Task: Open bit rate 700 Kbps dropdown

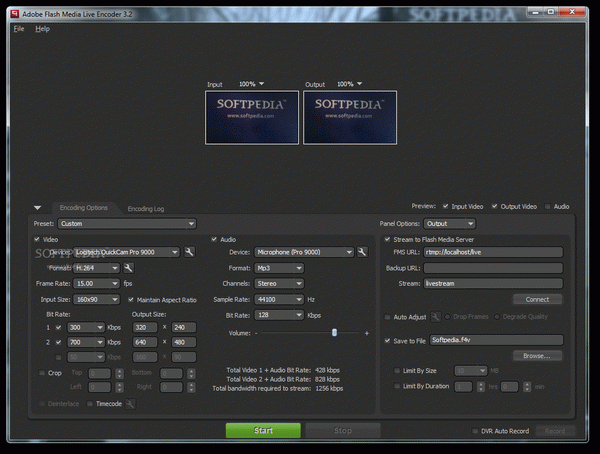Action: click(x=86, y=342)
